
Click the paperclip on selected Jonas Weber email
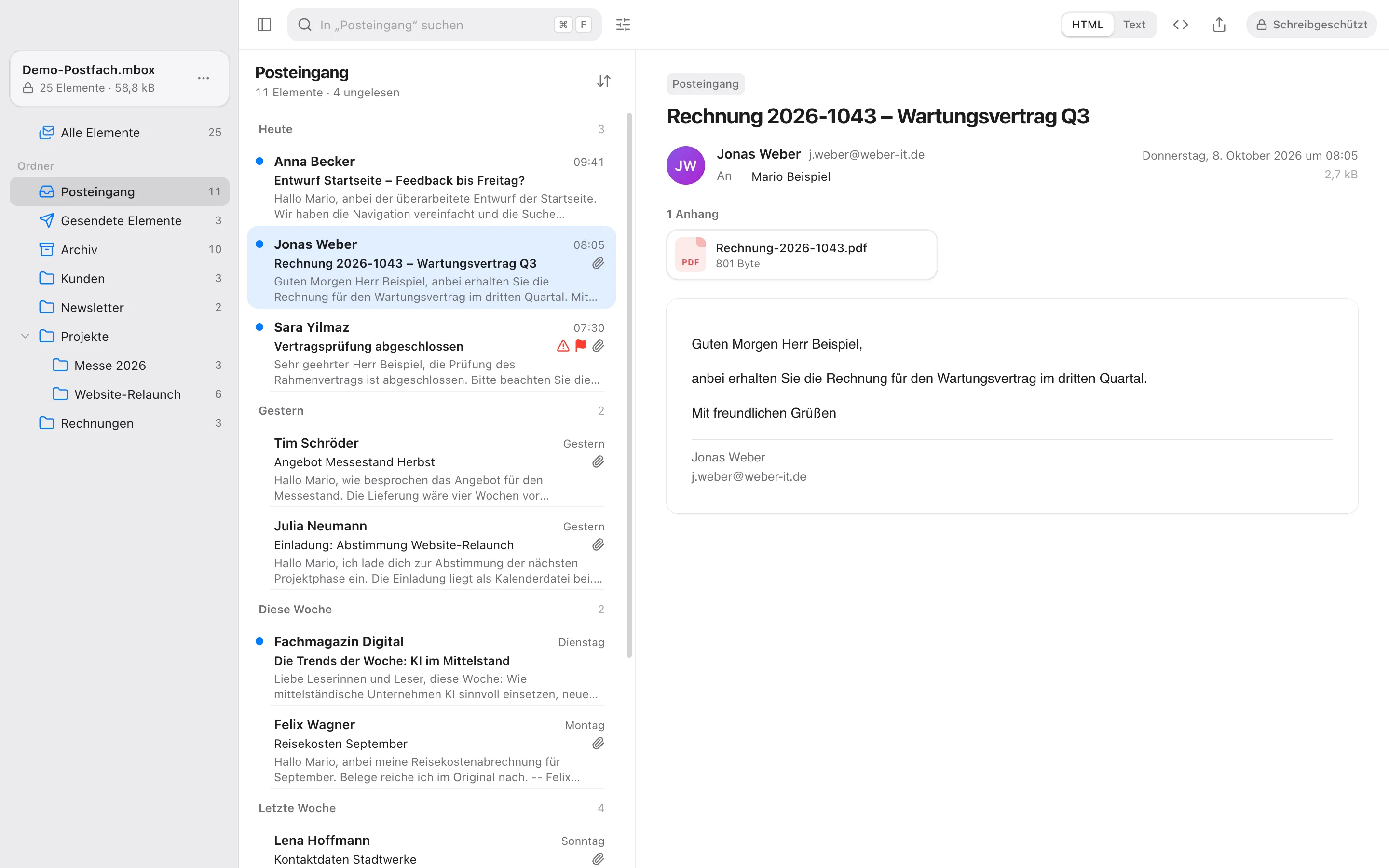click(x=598, y=263)
